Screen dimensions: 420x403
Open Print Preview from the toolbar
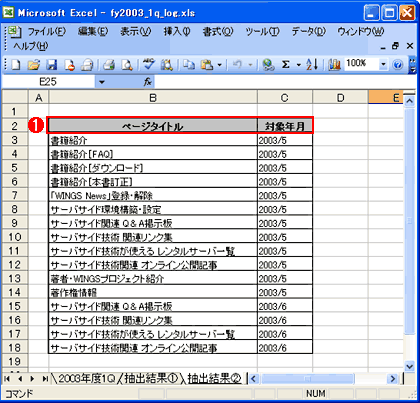pyautogui.click(x=127, y=64)
